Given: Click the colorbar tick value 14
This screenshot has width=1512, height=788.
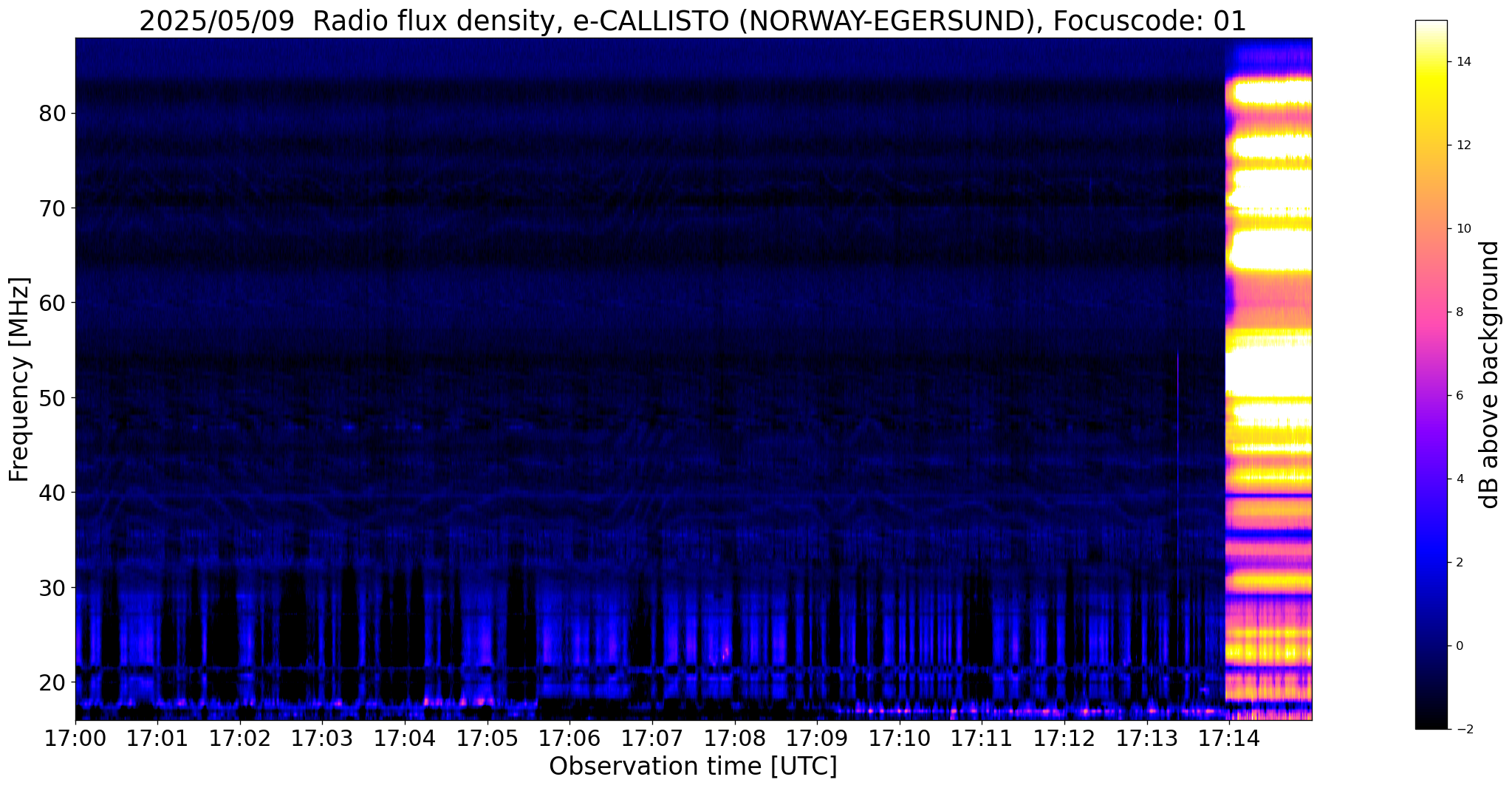Looking at the screenshot, I should (1462, 62).
